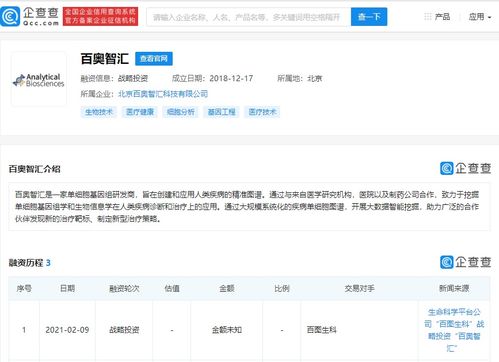The height and width of the screenshot is (362, 499).
Task: Click the 融资轮次 column header
Action: pyautogui.click(x=124, y=288)
